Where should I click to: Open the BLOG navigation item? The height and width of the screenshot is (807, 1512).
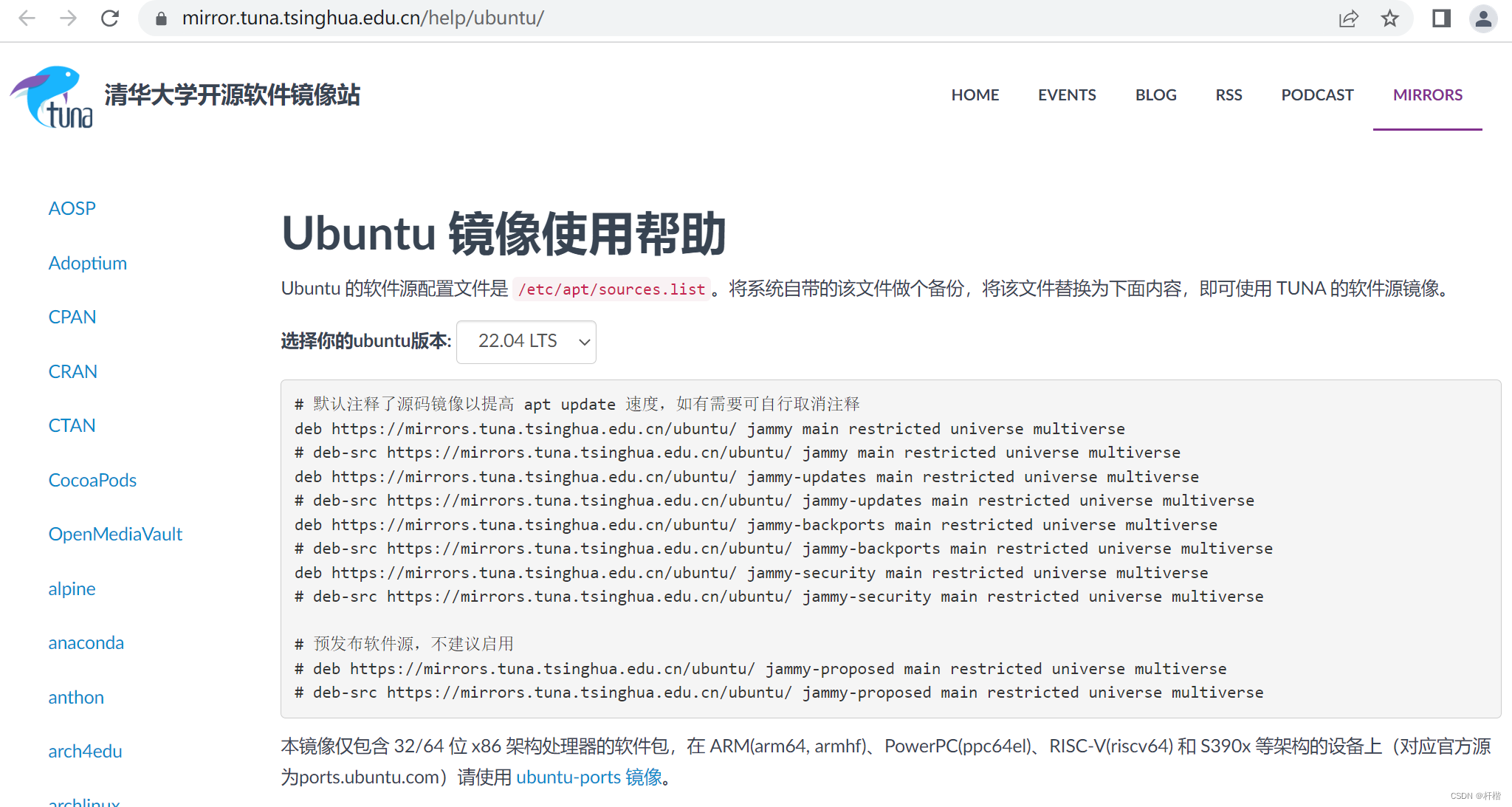1155,95
